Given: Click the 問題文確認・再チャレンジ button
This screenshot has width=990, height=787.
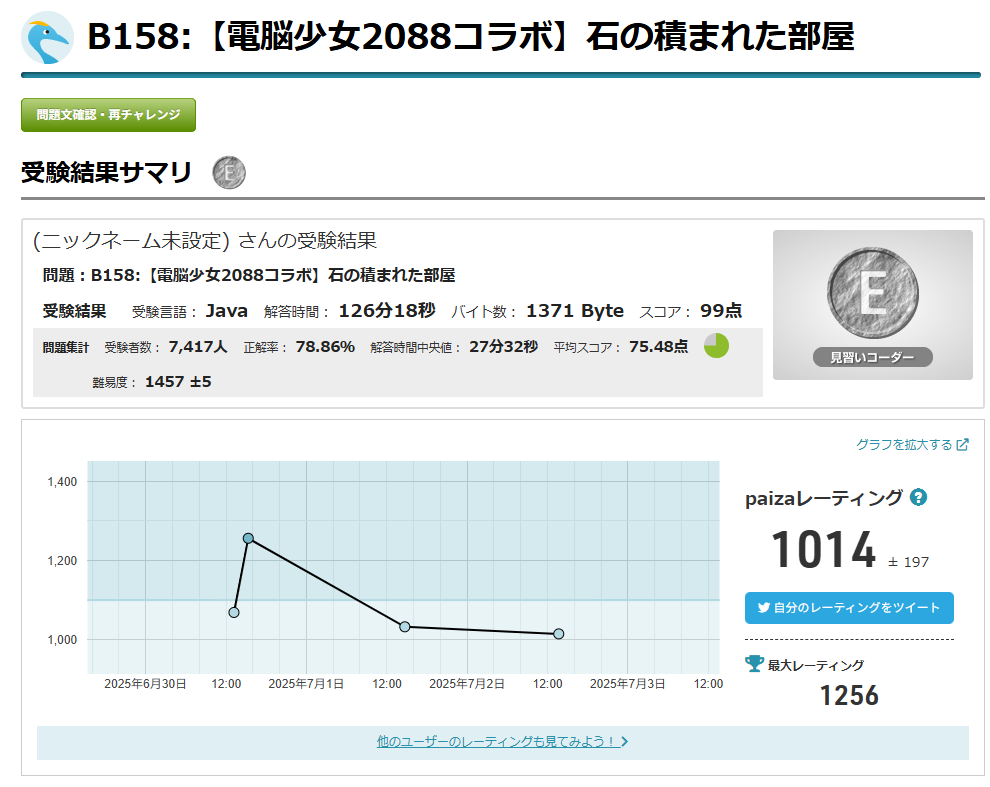Looking at the screenshot, I should [108, 115].
